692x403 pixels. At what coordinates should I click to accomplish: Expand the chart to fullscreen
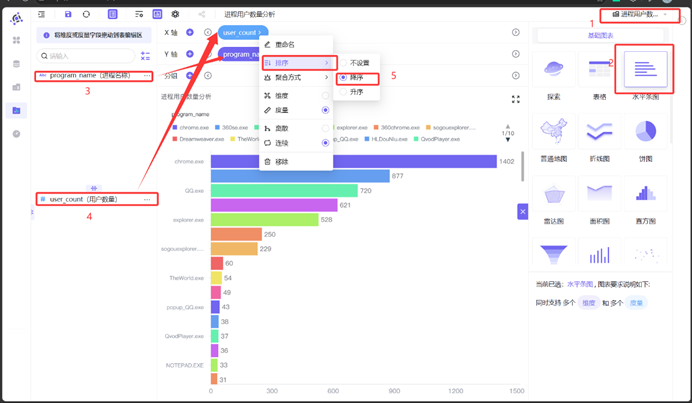pos(515,99)
